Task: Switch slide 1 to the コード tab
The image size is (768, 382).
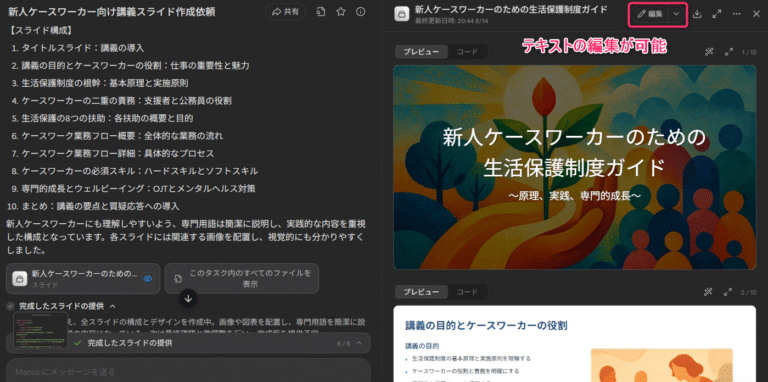Action: (x=467, y=52)
